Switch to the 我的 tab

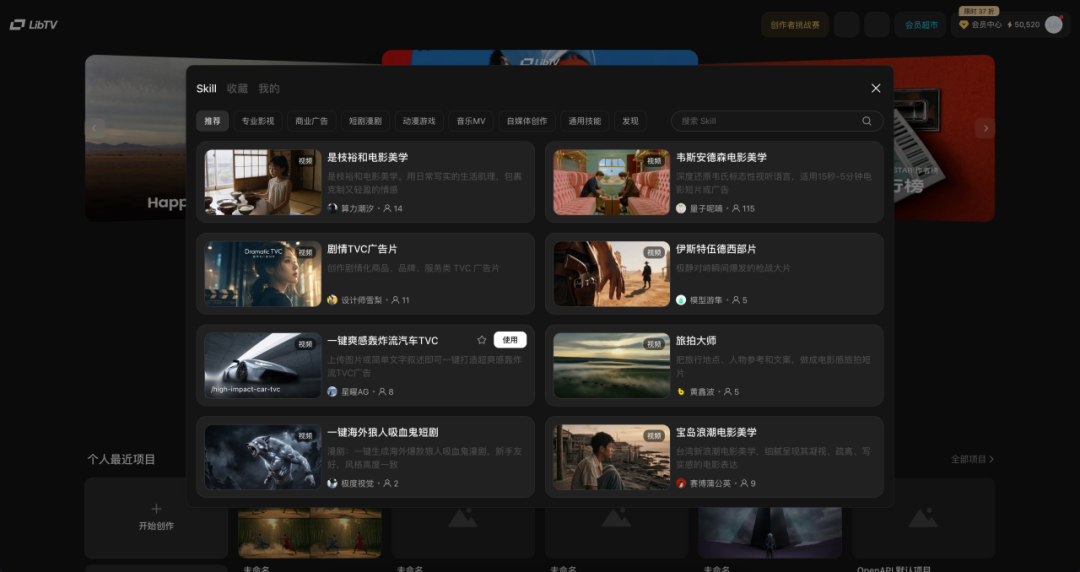click(269, 88)
